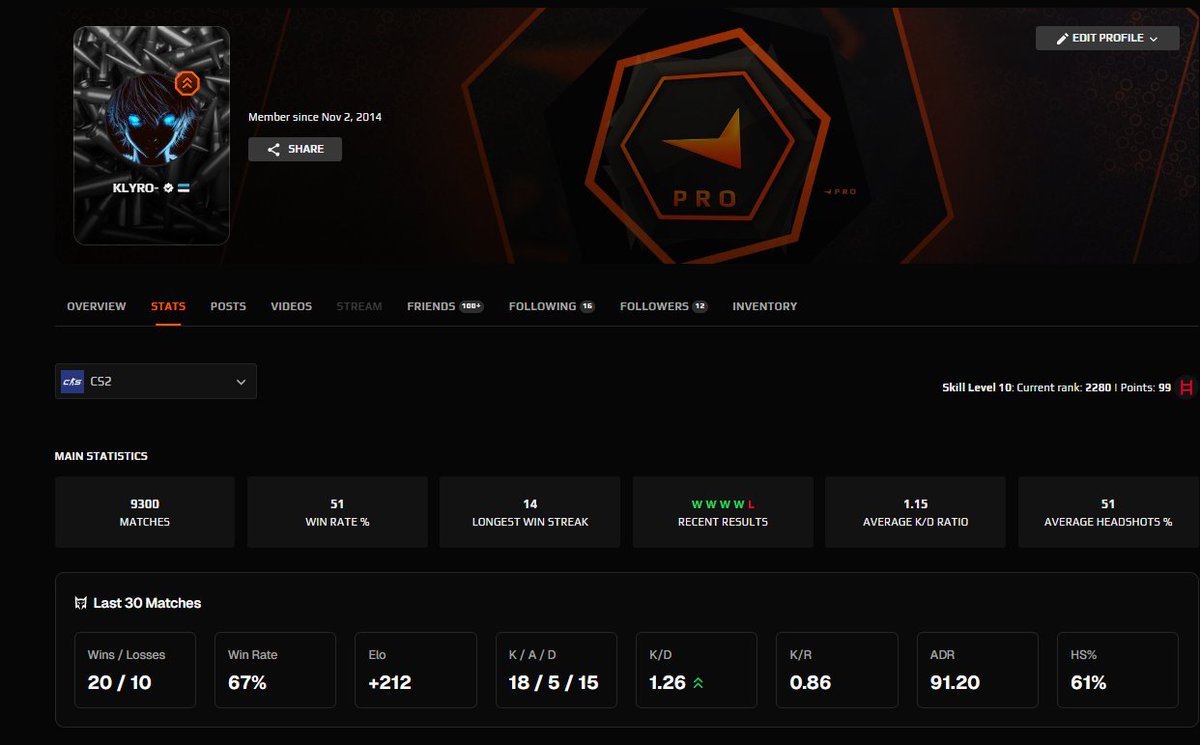The height and width of the screenshot is (745, 1200).
Task: Click the share icon in the SHARE button
Action: (274, 149)
